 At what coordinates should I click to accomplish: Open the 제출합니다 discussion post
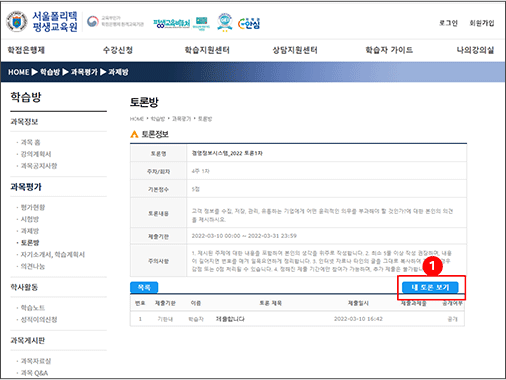[x=230, y=319]
